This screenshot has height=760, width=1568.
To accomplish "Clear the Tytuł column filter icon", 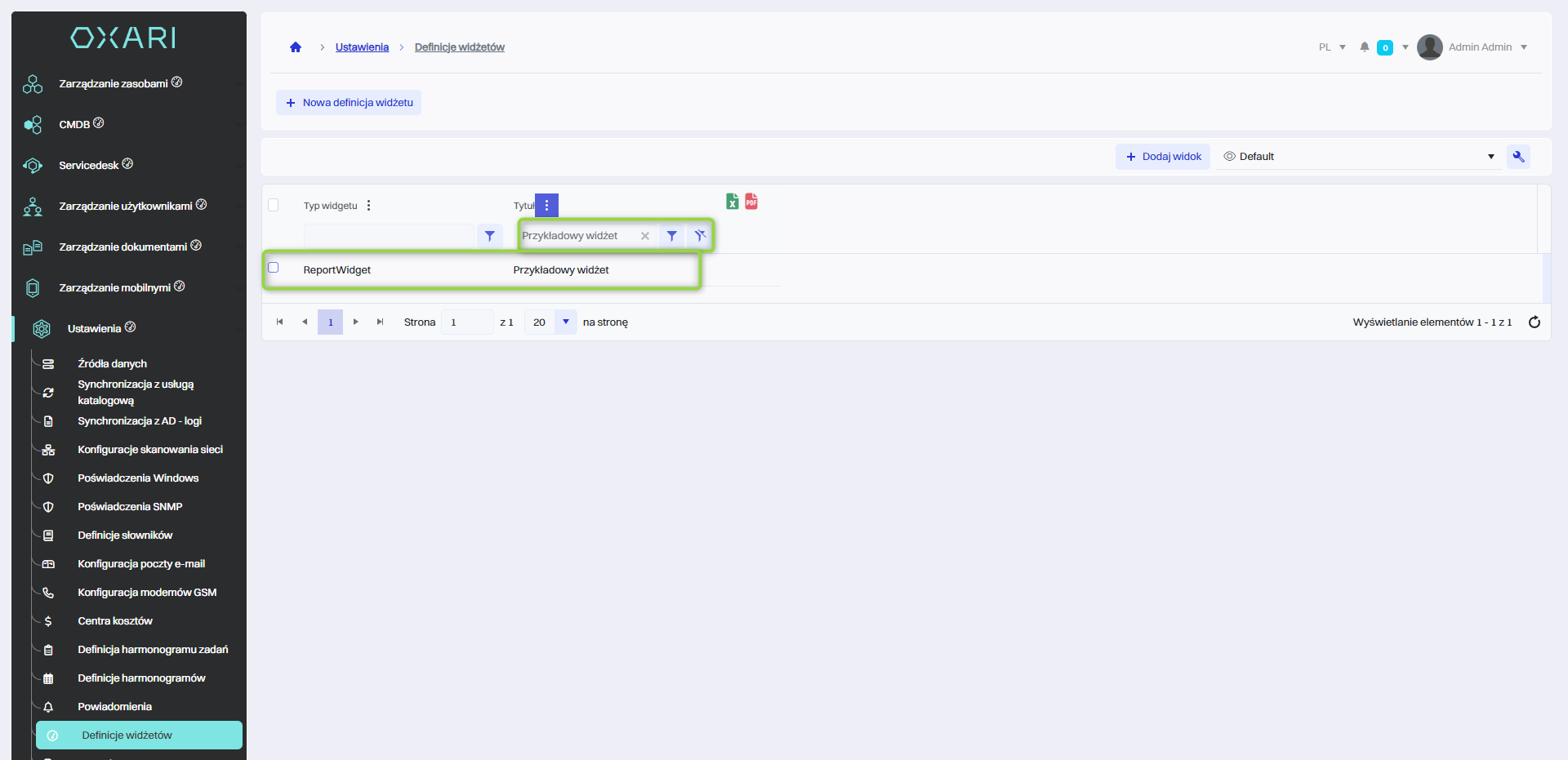I will click(700, 236).
